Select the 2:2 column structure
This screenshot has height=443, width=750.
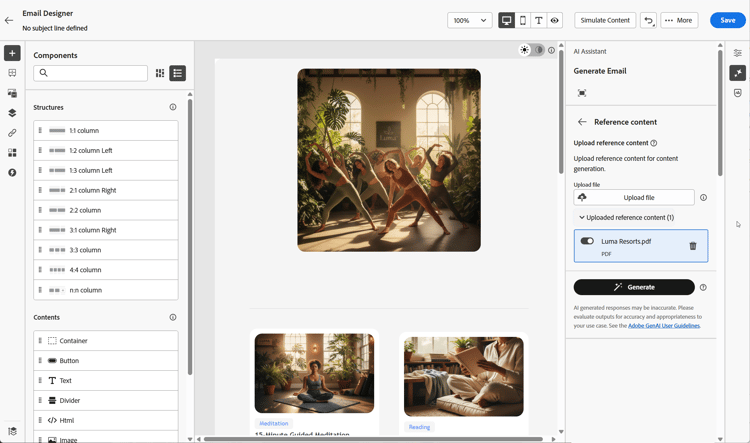tap(106, 210)
